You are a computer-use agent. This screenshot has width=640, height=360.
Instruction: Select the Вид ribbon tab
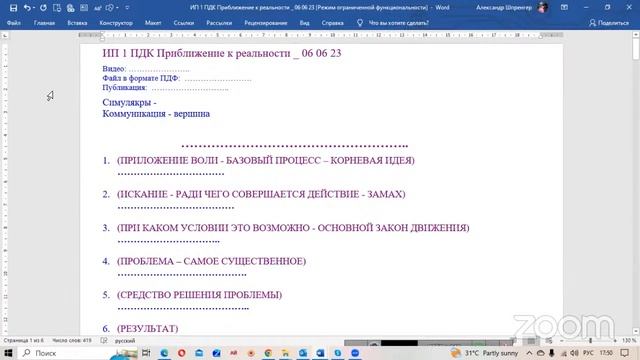pos(304,23)
